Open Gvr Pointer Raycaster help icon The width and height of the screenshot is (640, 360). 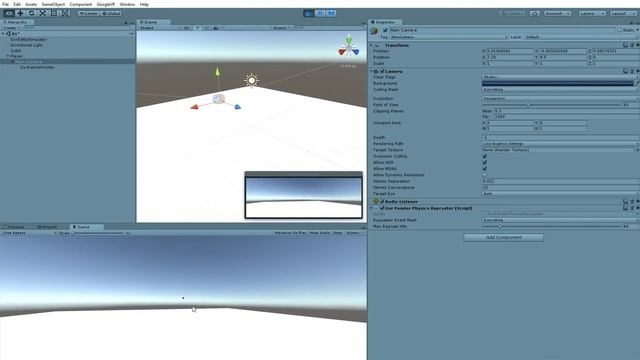(x=625, y=208)
